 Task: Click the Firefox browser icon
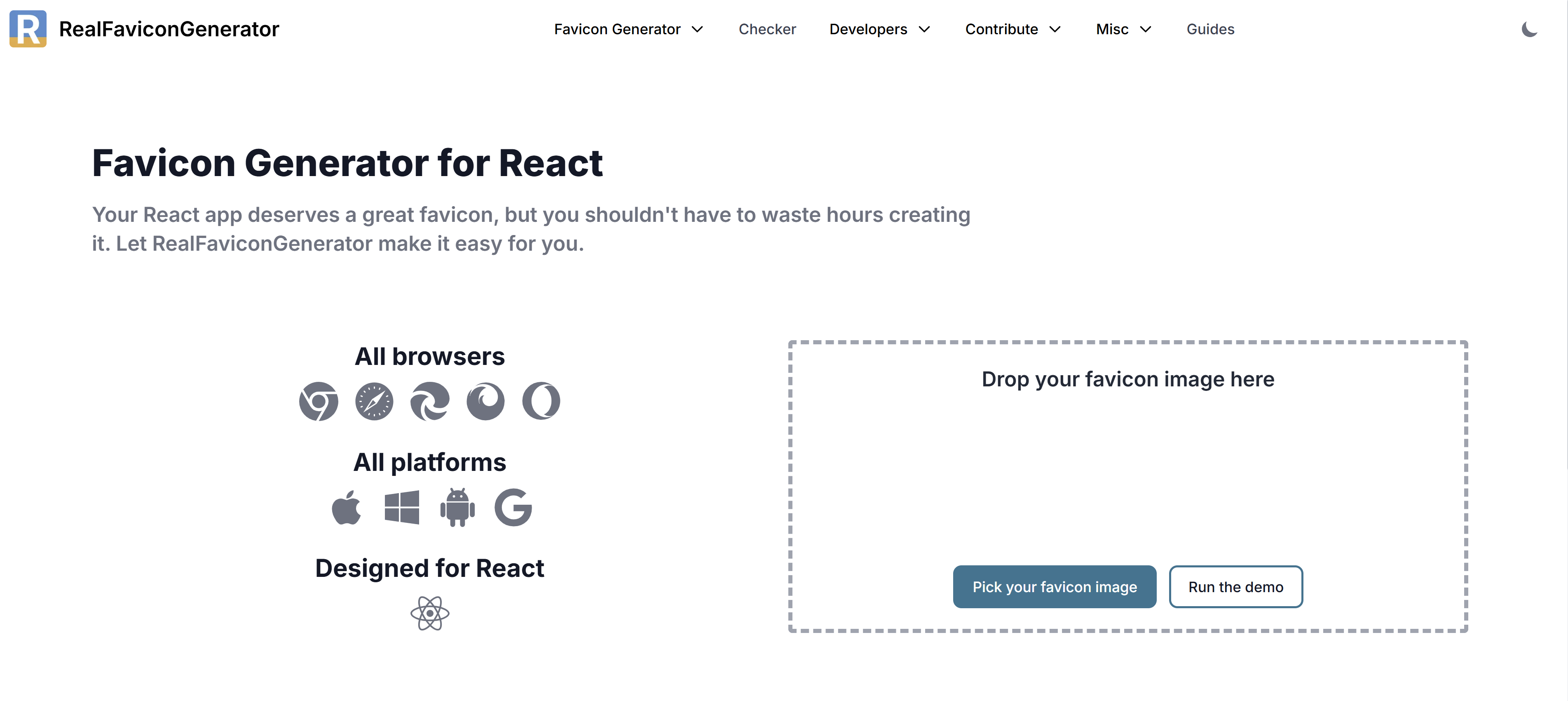point(486,401)
